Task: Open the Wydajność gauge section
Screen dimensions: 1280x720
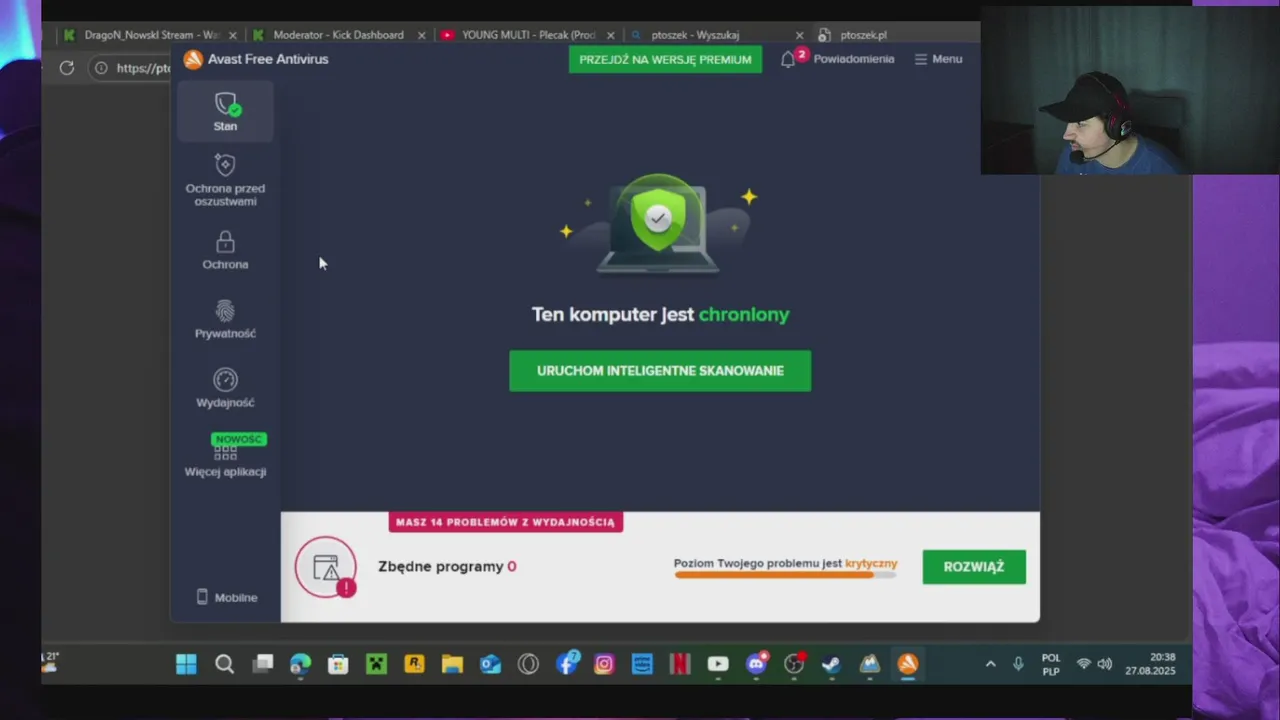Action: click(225, 388)
